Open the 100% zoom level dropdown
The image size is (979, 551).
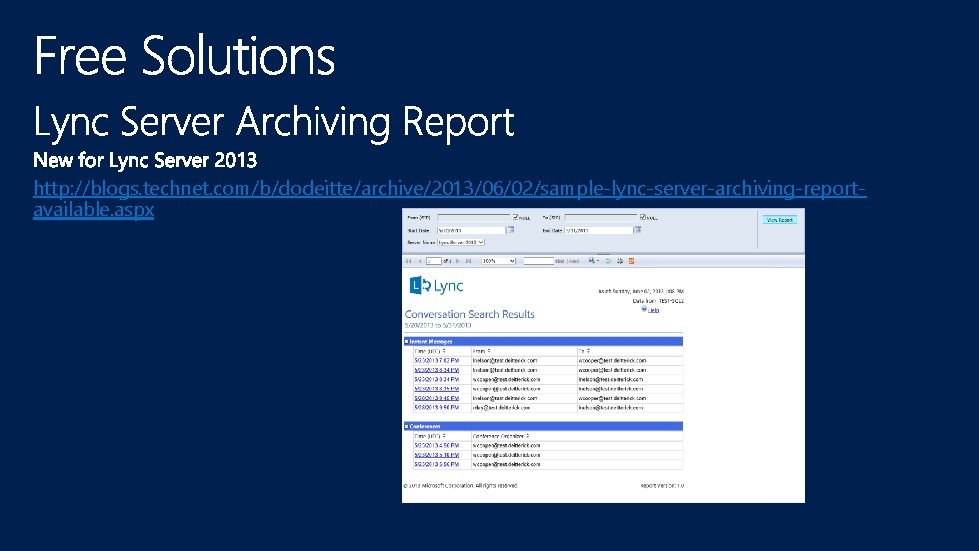[x=498, y=261]
